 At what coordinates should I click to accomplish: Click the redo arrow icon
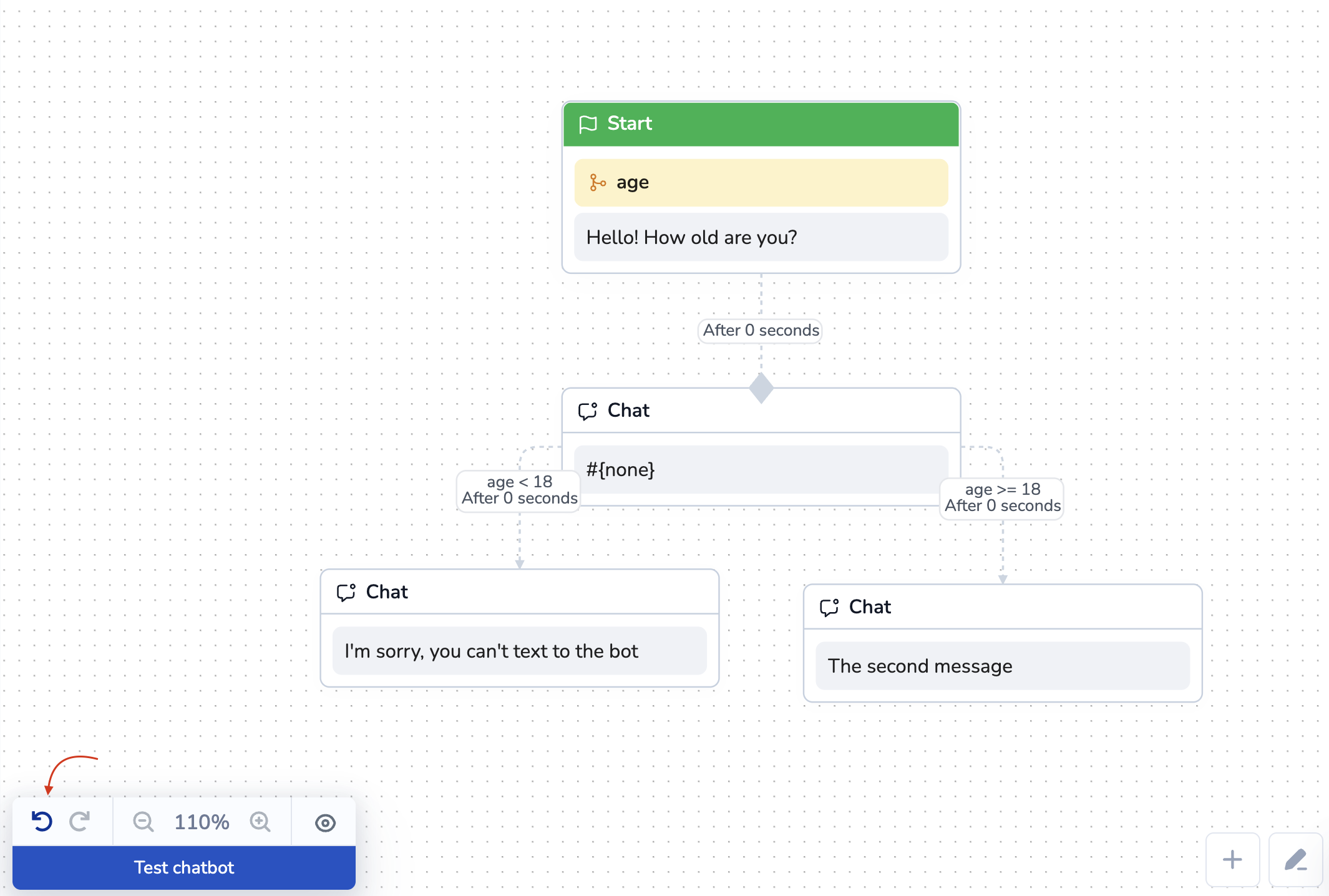pyautogui.click(x=80, y=821)
